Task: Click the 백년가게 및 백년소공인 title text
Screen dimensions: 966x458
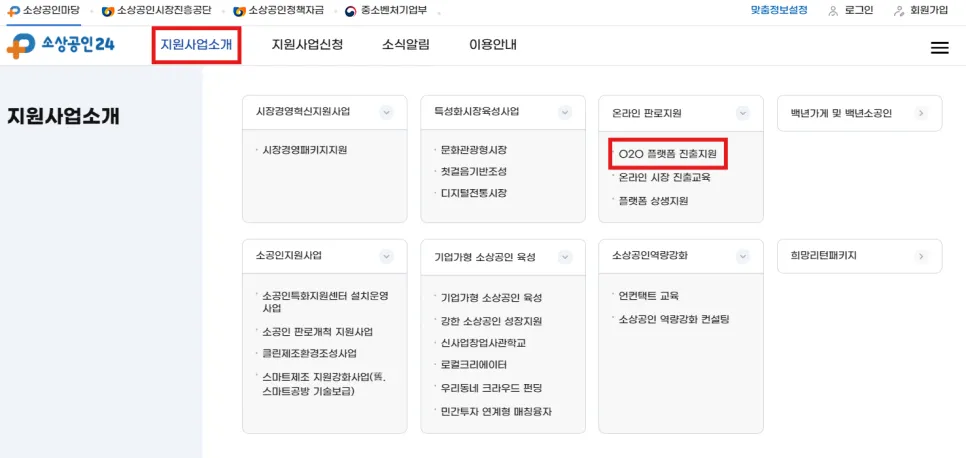Action: tap(841, 113)
